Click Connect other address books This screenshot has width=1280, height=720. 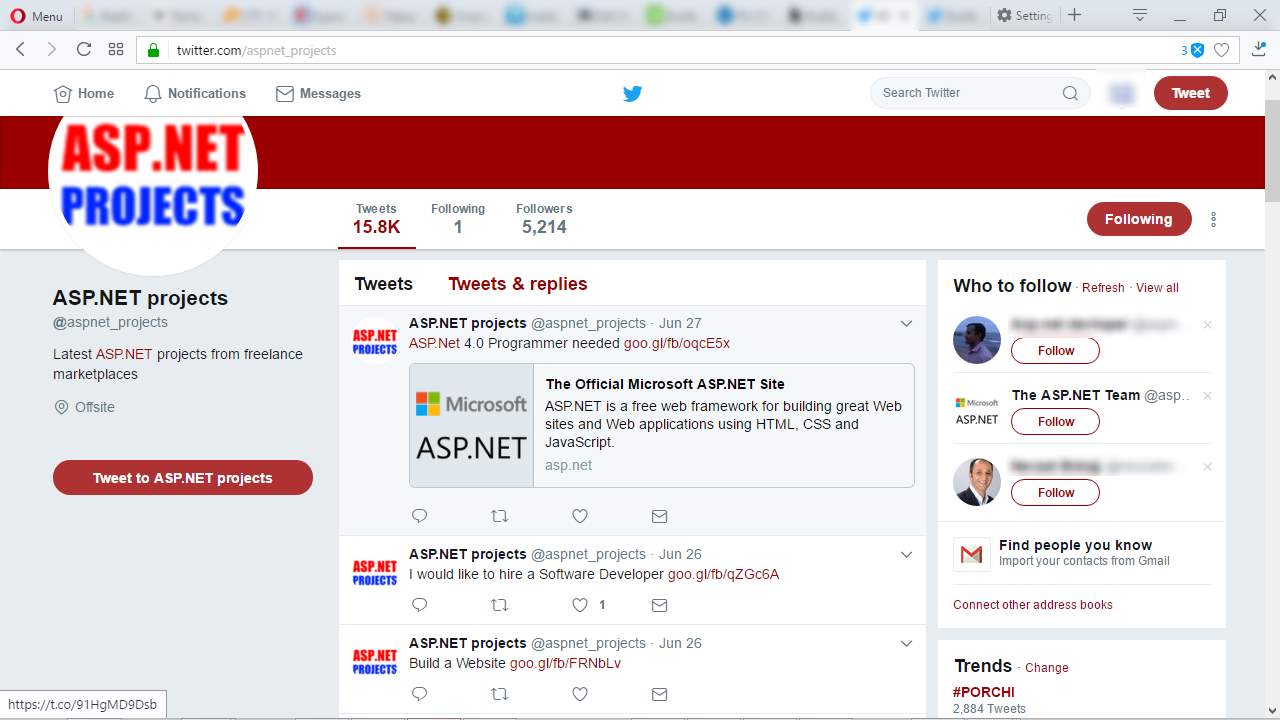coord(1033,605)
